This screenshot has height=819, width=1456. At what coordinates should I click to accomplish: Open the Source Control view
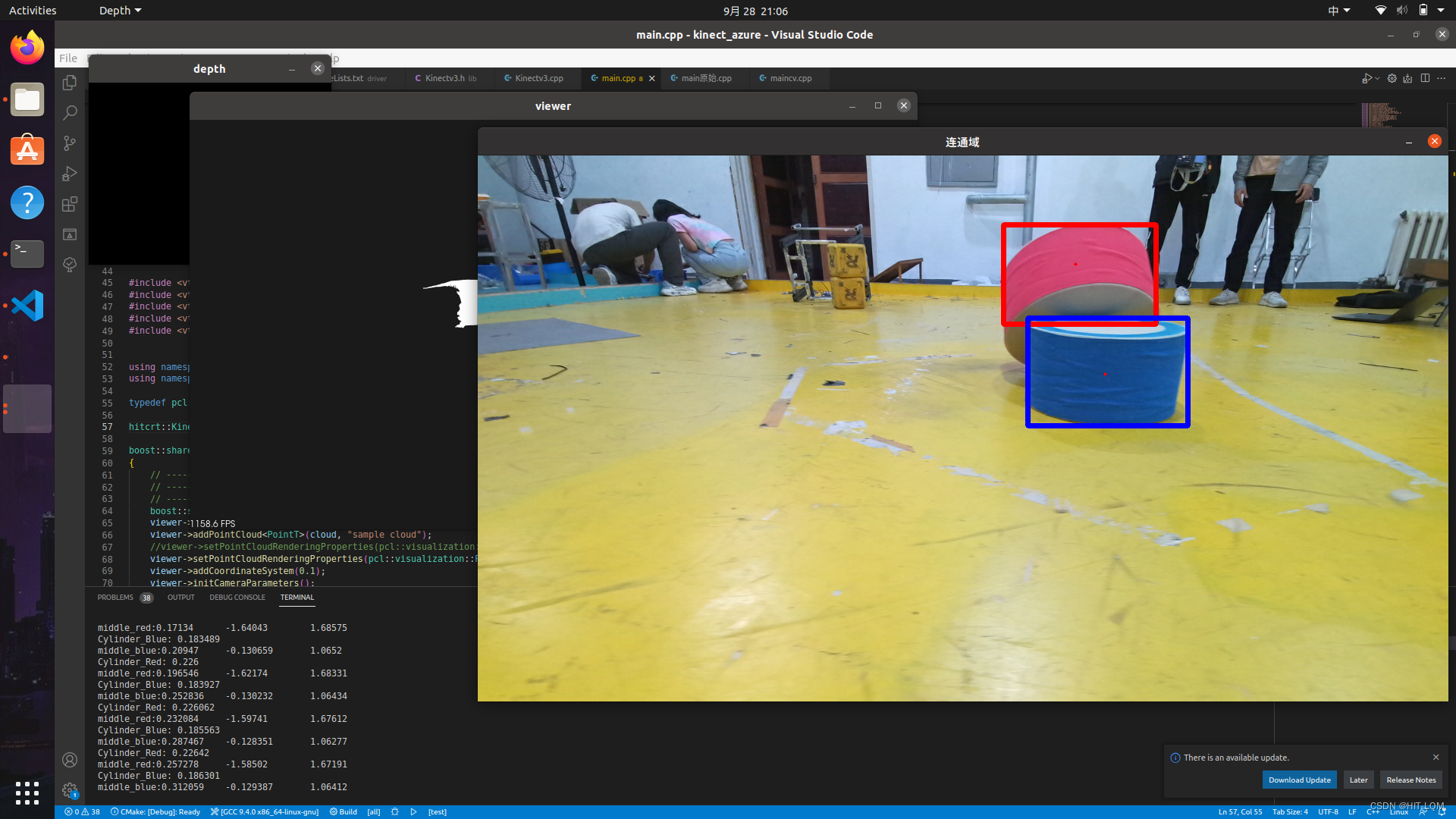(x=69, y=143)
